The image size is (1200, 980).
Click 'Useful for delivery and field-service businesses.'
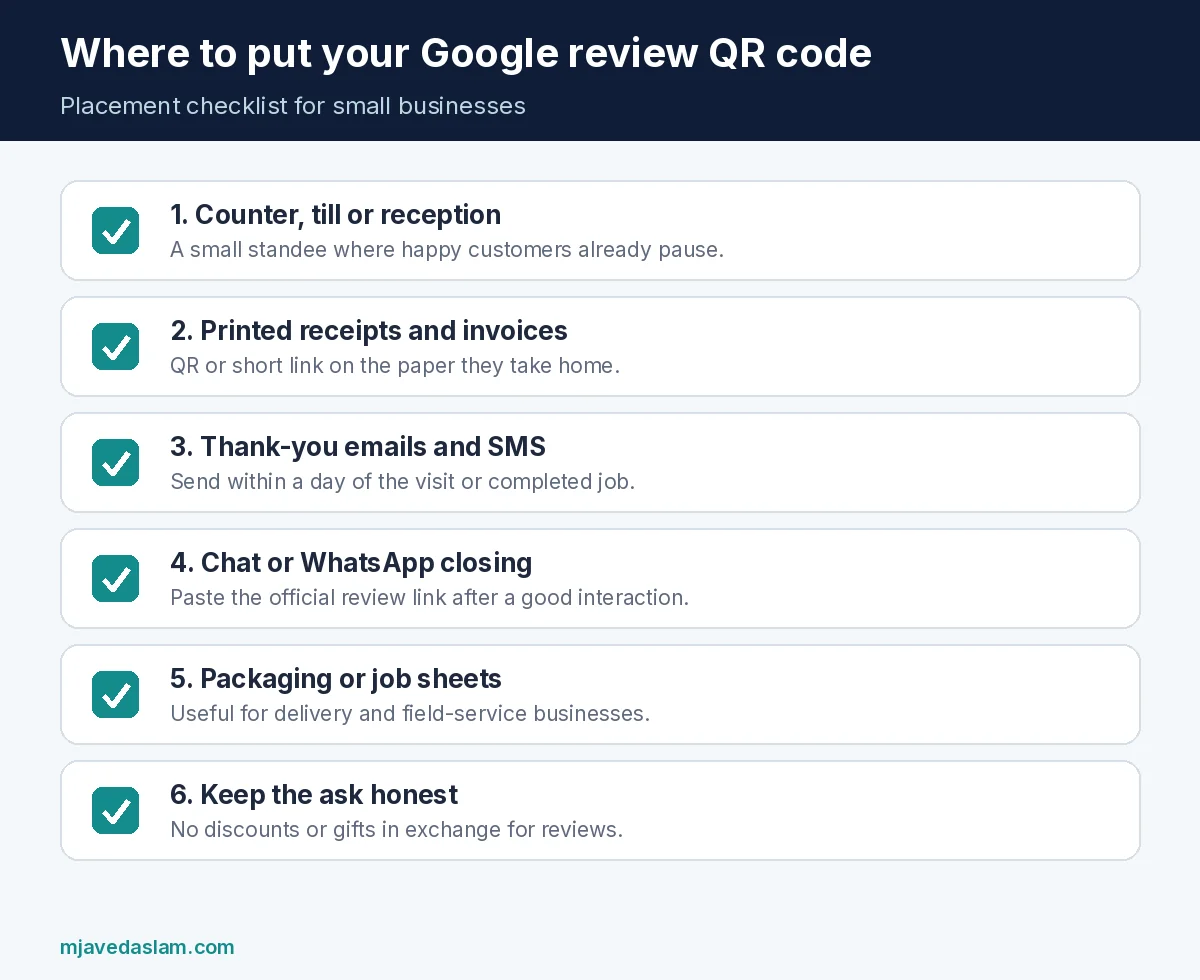coord(410,714)
